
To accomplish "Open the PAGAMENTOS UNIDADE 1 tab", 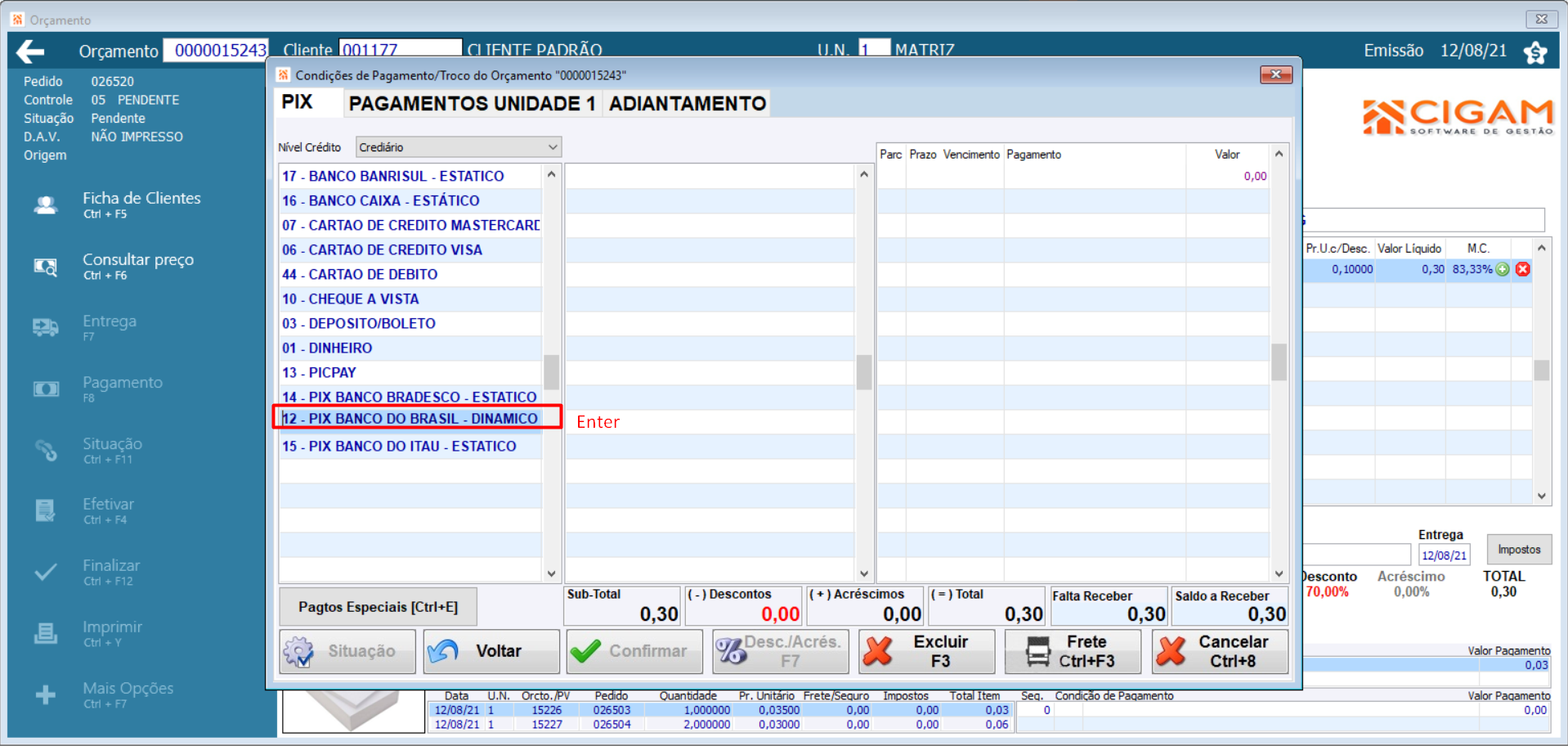I will [x=472, y=103].
